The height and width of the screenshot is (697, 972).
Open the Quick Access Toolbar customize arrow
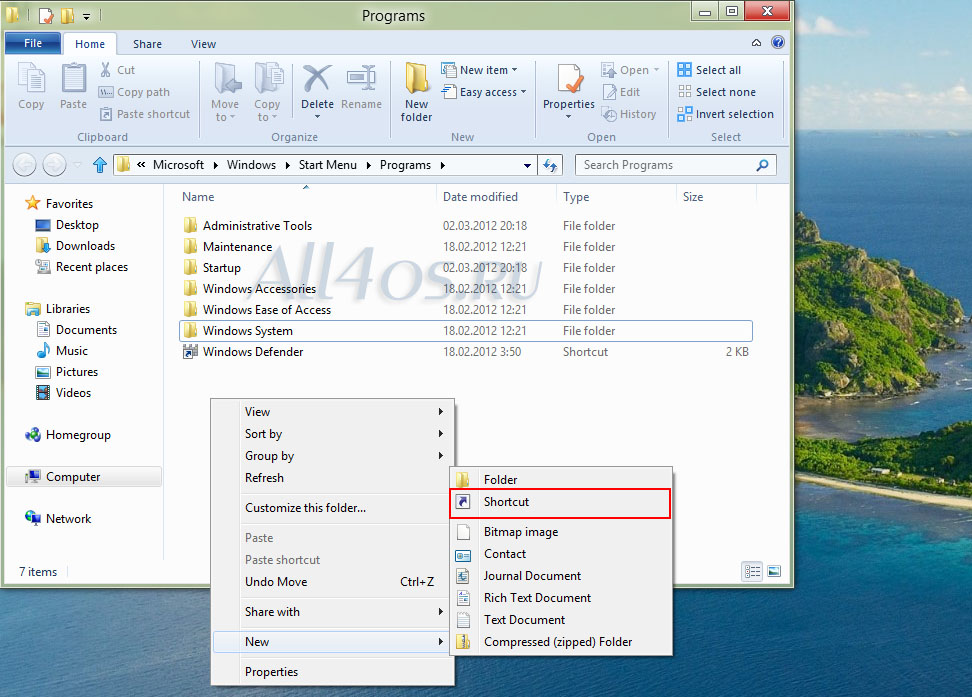pyautogui.click(x=86, y=16)
